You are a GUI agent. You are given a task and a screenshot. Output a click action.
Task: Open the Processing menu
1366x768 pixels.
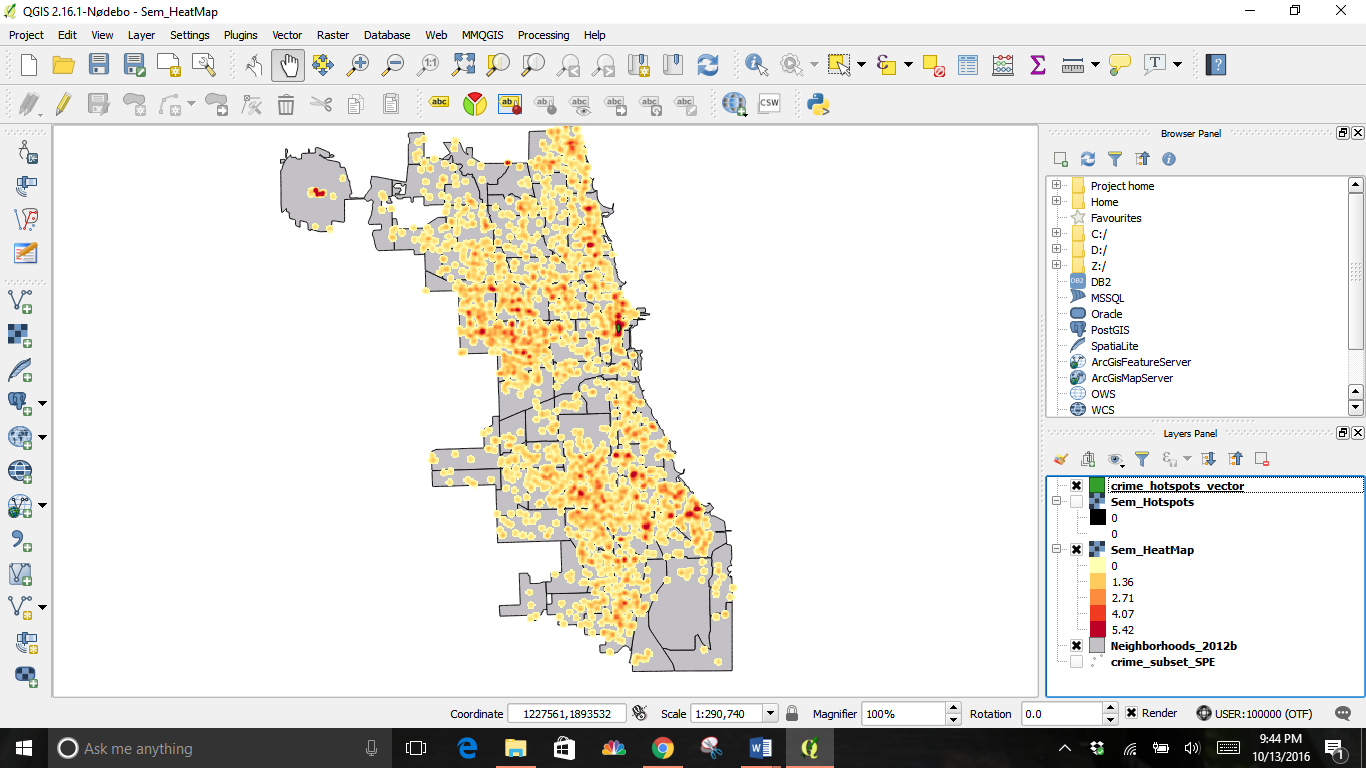[x=543, y=35]
